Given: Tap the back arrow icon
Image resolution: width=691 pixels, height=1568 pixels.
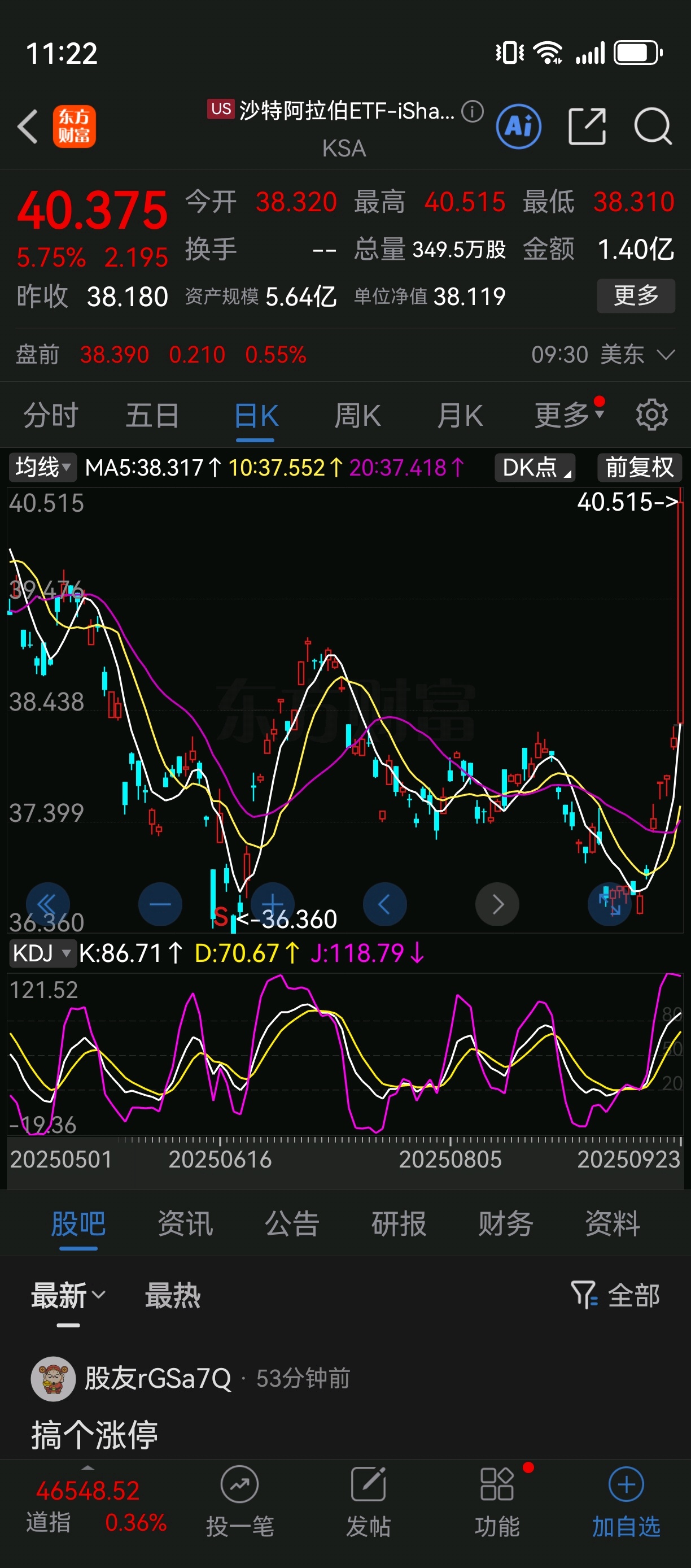Looking at the screenshot, I should point(28,127).
